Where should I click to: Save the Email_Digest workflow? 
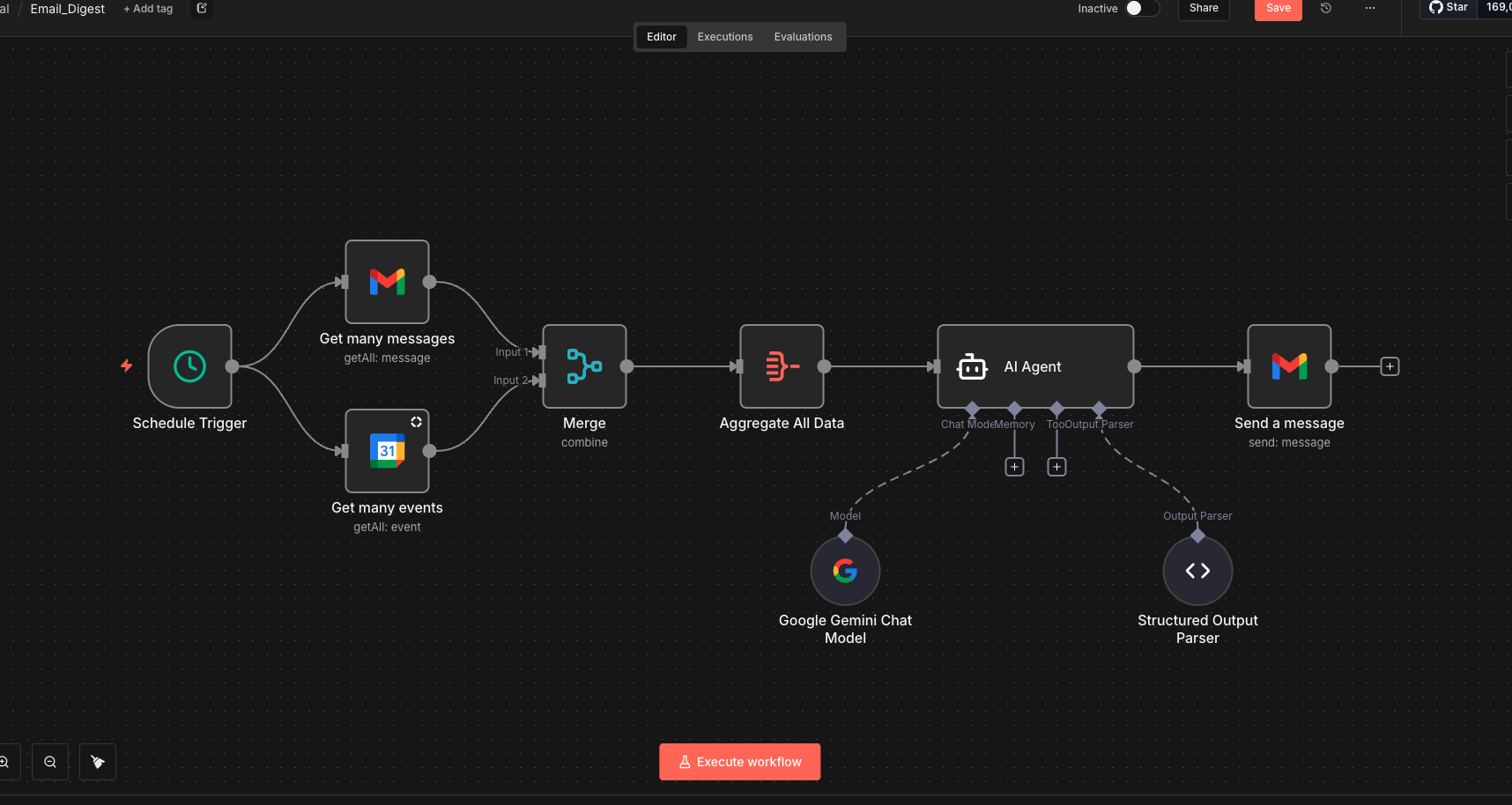click(1278, 8)
